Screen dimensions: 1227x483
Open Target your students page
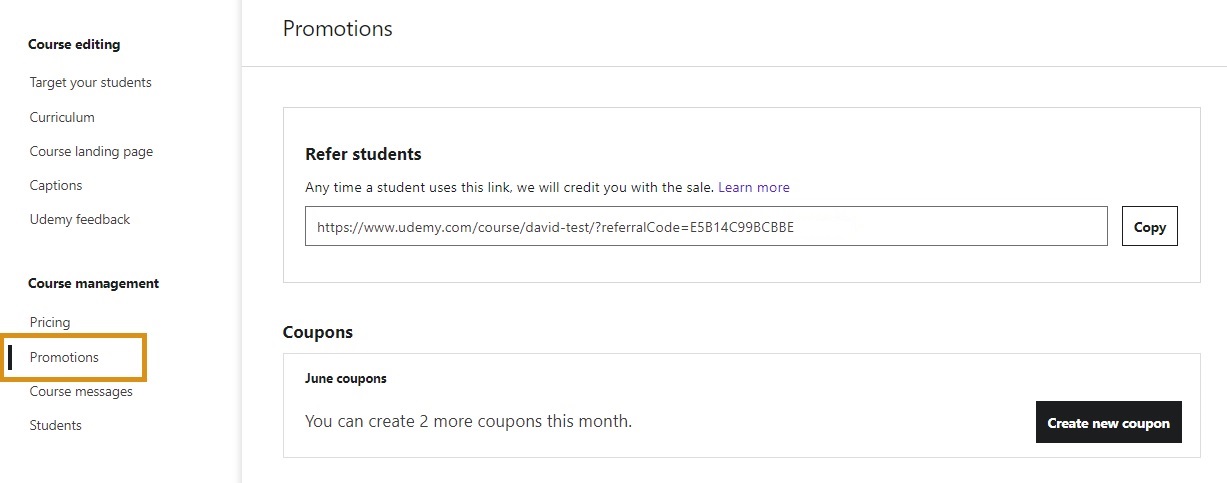pos(91,83)
